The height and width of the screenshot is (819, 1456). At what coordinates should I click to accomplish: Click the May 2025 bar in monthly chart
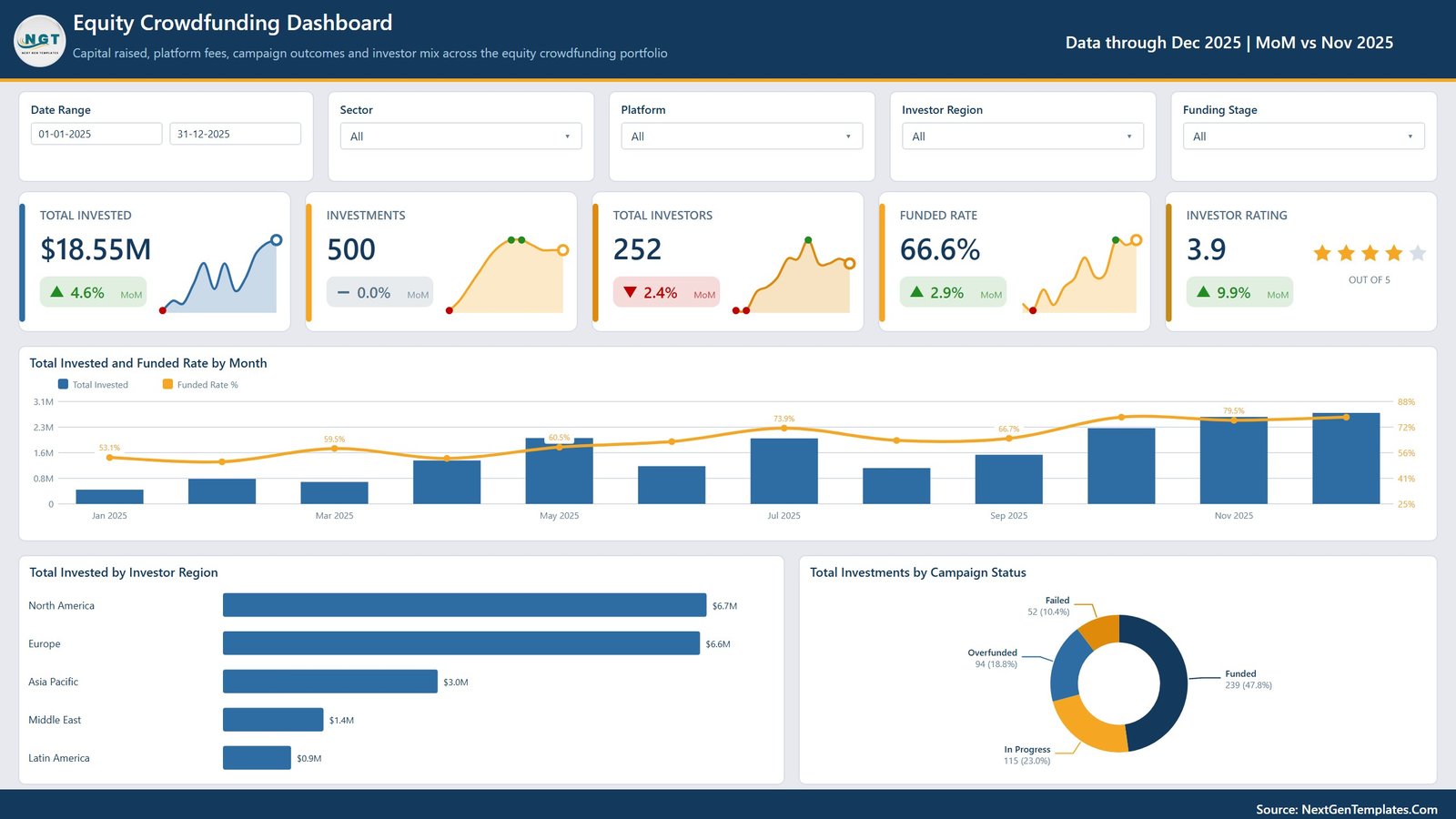[x=559, y=471]
